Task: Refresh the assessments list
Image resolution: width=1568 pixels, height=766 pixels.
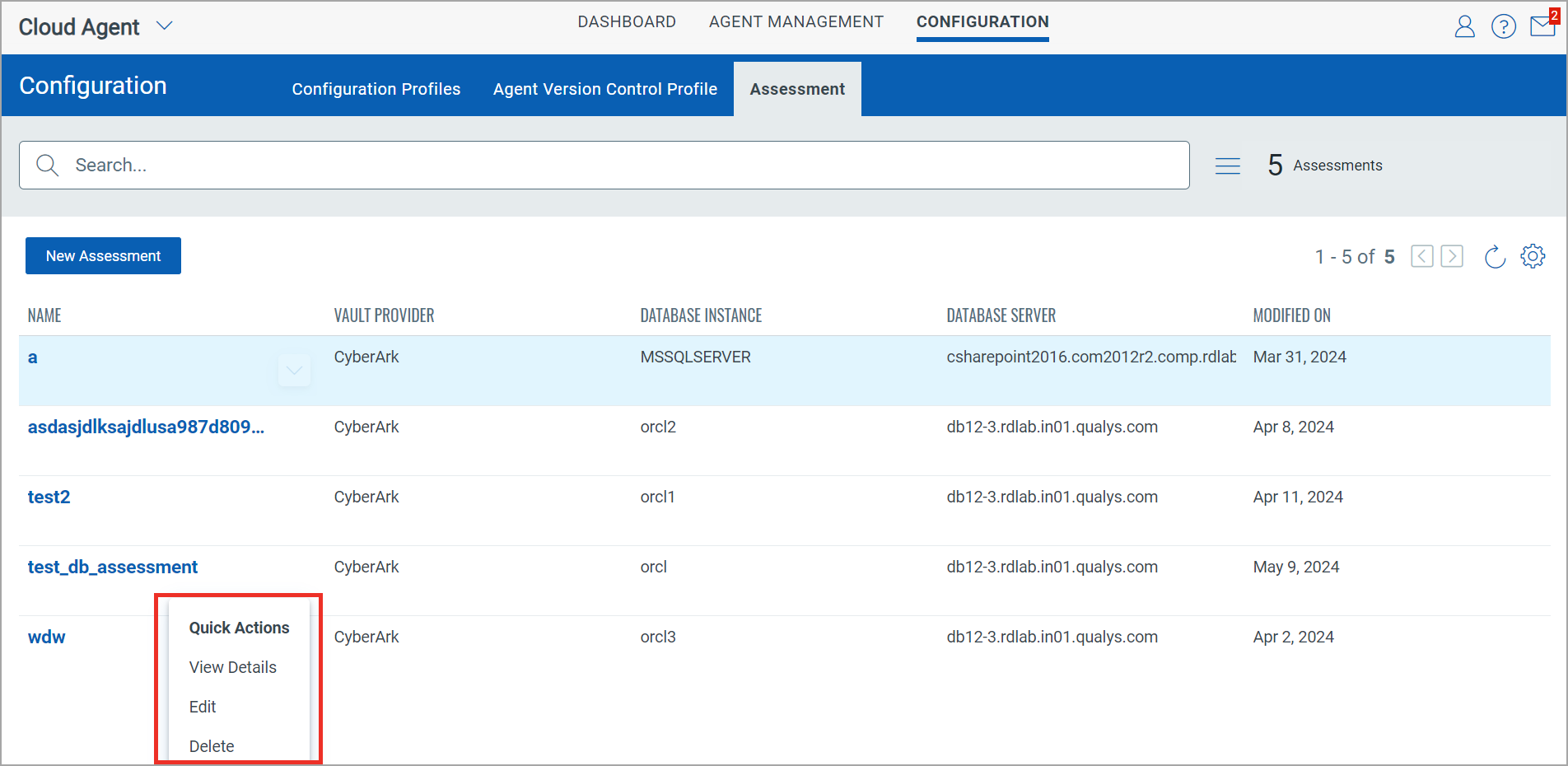Action: 1495,257
